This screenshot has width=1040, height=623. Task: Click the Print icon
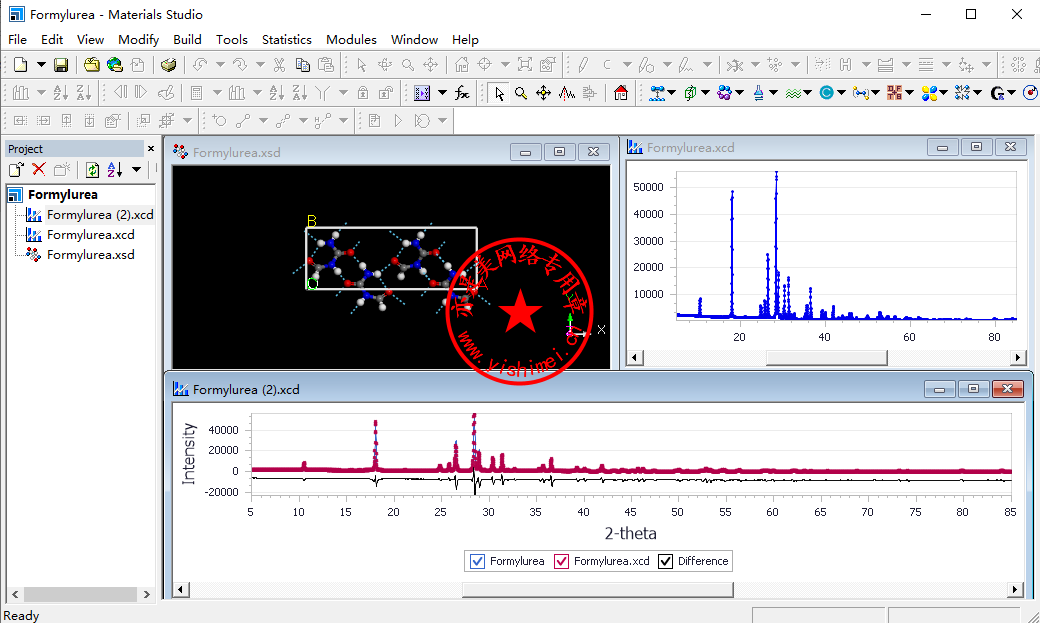coord(168,64)
